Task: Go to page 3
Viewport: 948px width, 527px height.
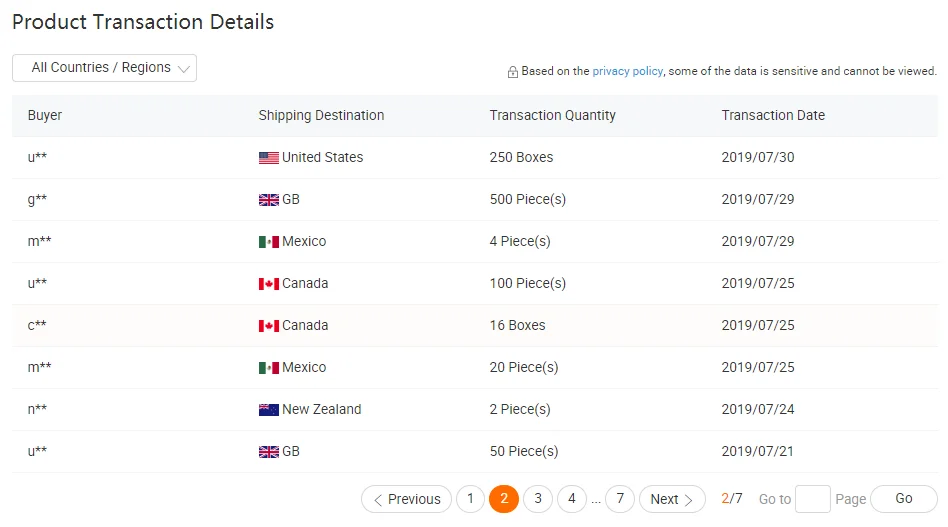Action: point(538,499)
